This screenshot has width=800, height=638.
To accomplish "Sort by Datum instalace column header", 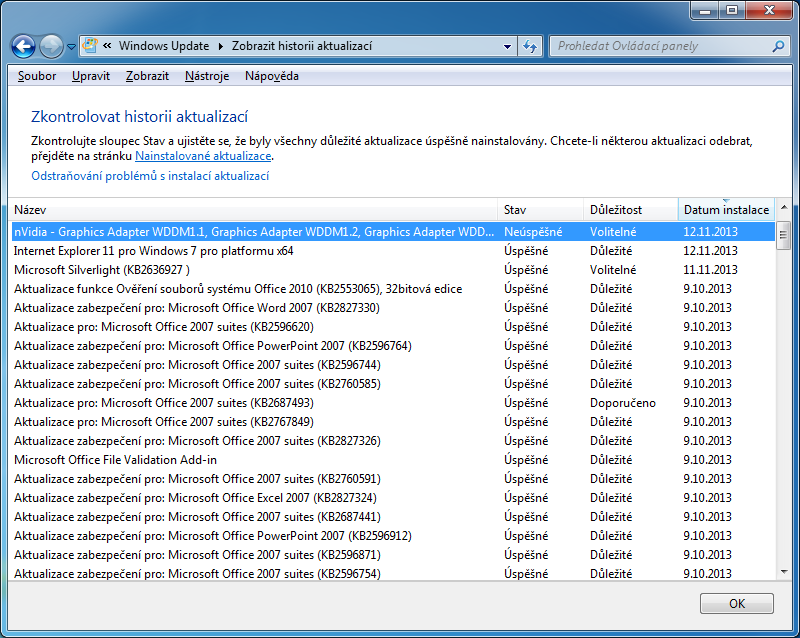I will (x=725, y=210).
